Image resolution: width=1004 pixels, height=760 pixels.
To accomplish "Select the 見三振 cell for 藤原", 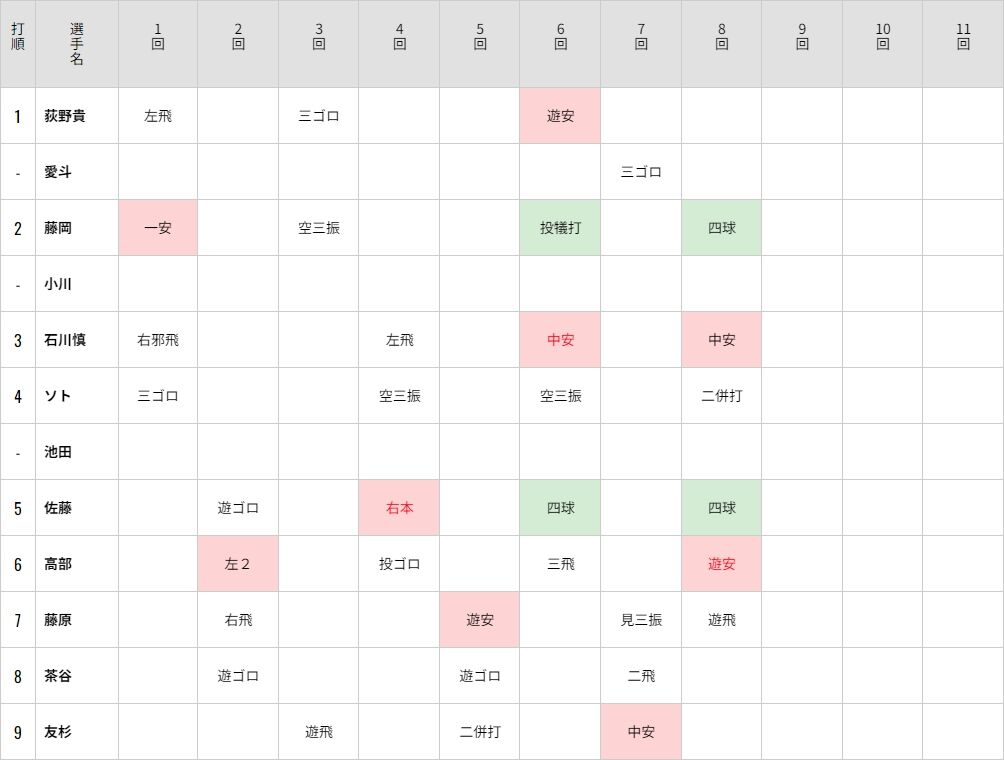I will point(641,620).
